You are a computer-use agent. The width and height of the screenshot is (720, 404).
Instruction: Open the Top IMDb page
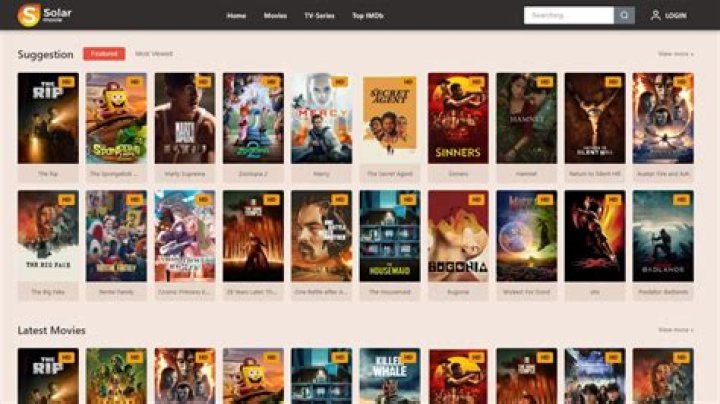click(x=367, y=16)
